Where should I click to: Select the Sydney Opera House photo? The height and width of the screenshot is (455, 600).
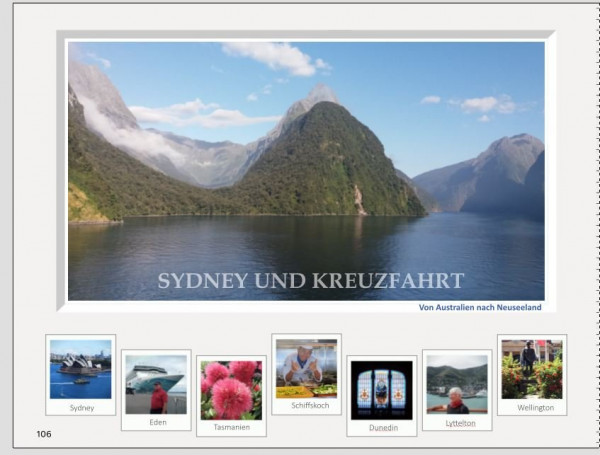[81, 369]
